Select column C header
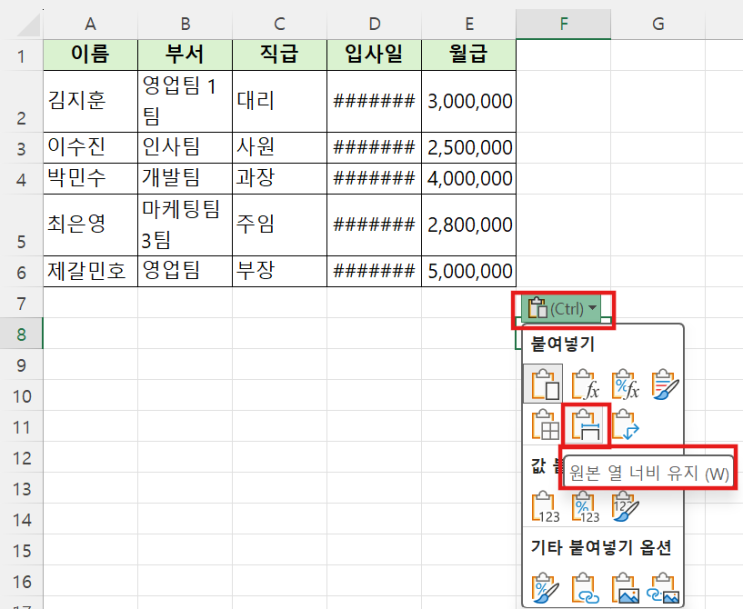 click(280, 24)
